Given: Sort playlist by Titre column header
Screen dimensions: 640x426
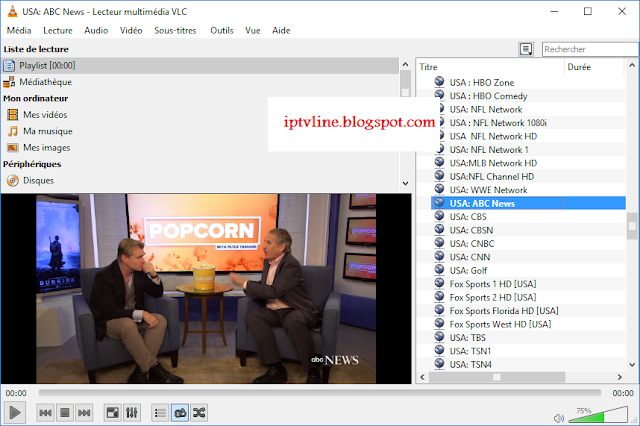Looking at the screenshot, I should click(490, 67).
